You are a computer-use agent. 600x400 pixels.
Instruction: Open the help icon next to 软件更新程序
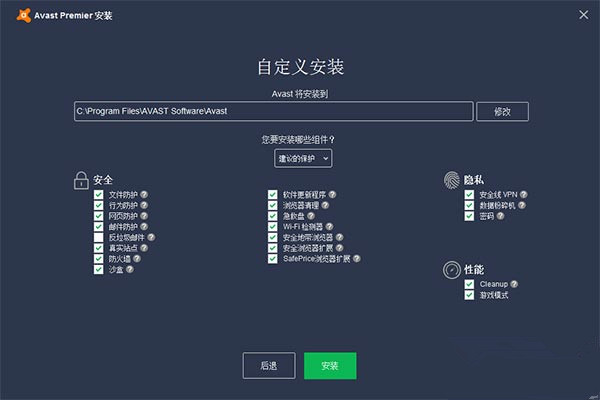333,194
